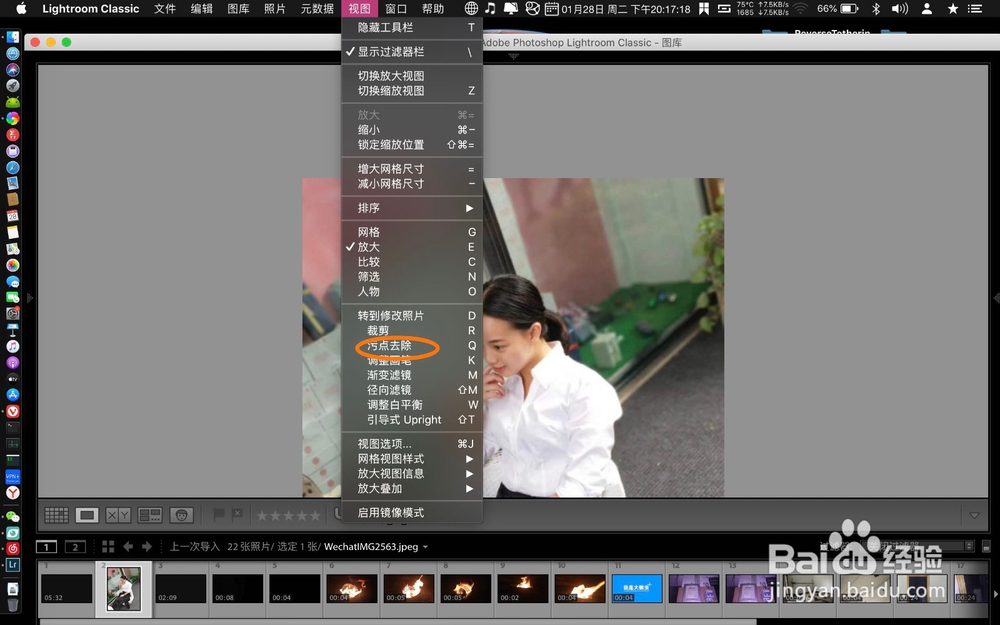
Task: Open Survey view using its toolbar icon
Action: [150, 515]
